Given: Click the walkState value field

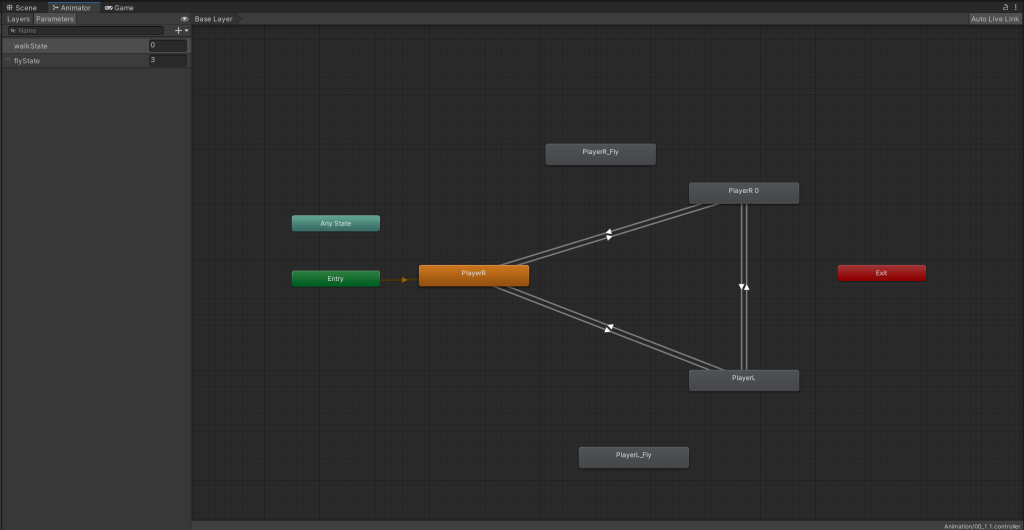Looking at the screenshot, I should click(167, 46).
